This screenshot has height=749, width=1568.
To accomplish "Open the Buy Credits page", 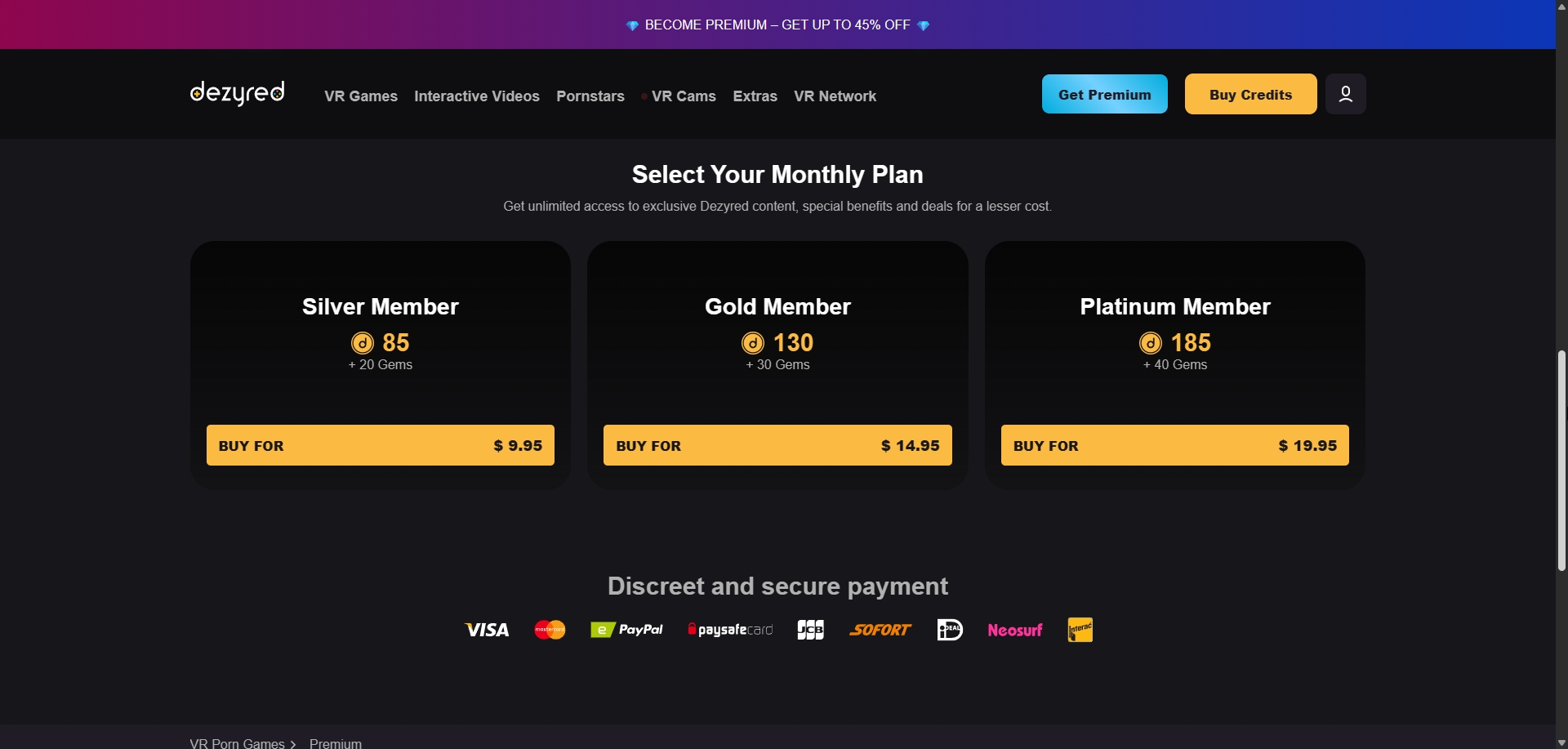I will pyautogui.click(x=1250, y=93).
